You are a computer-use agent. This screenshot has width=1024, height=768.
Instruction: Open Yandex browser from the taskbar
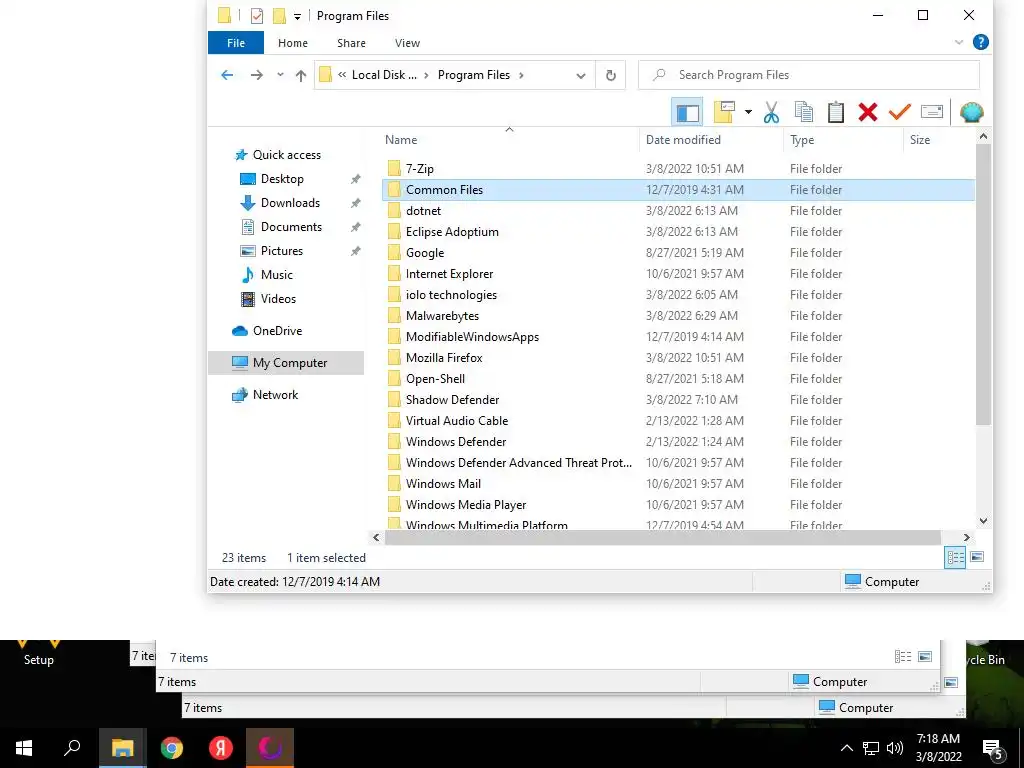click(221, 748)
